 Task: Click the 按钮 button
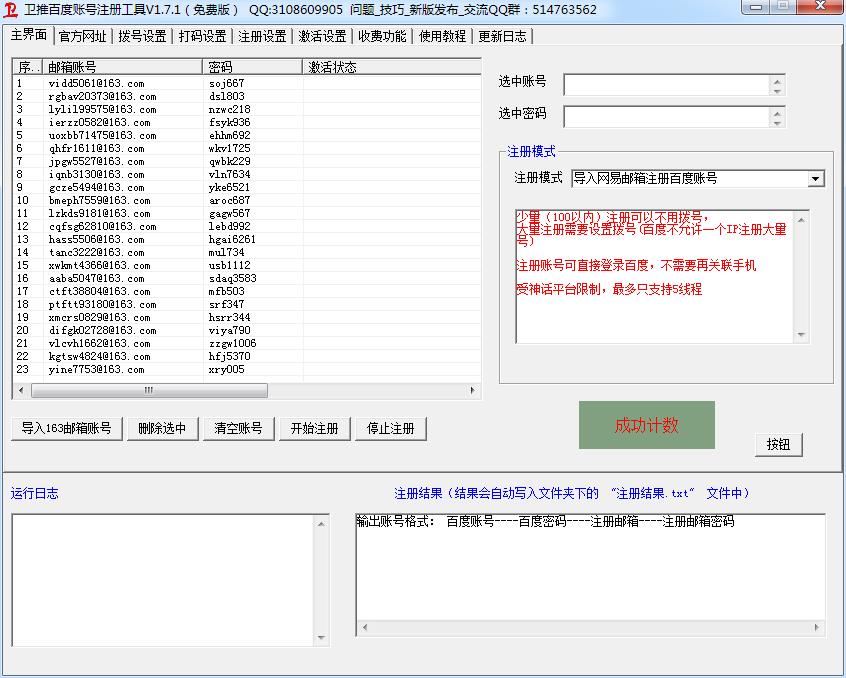[x=778, y=444]
